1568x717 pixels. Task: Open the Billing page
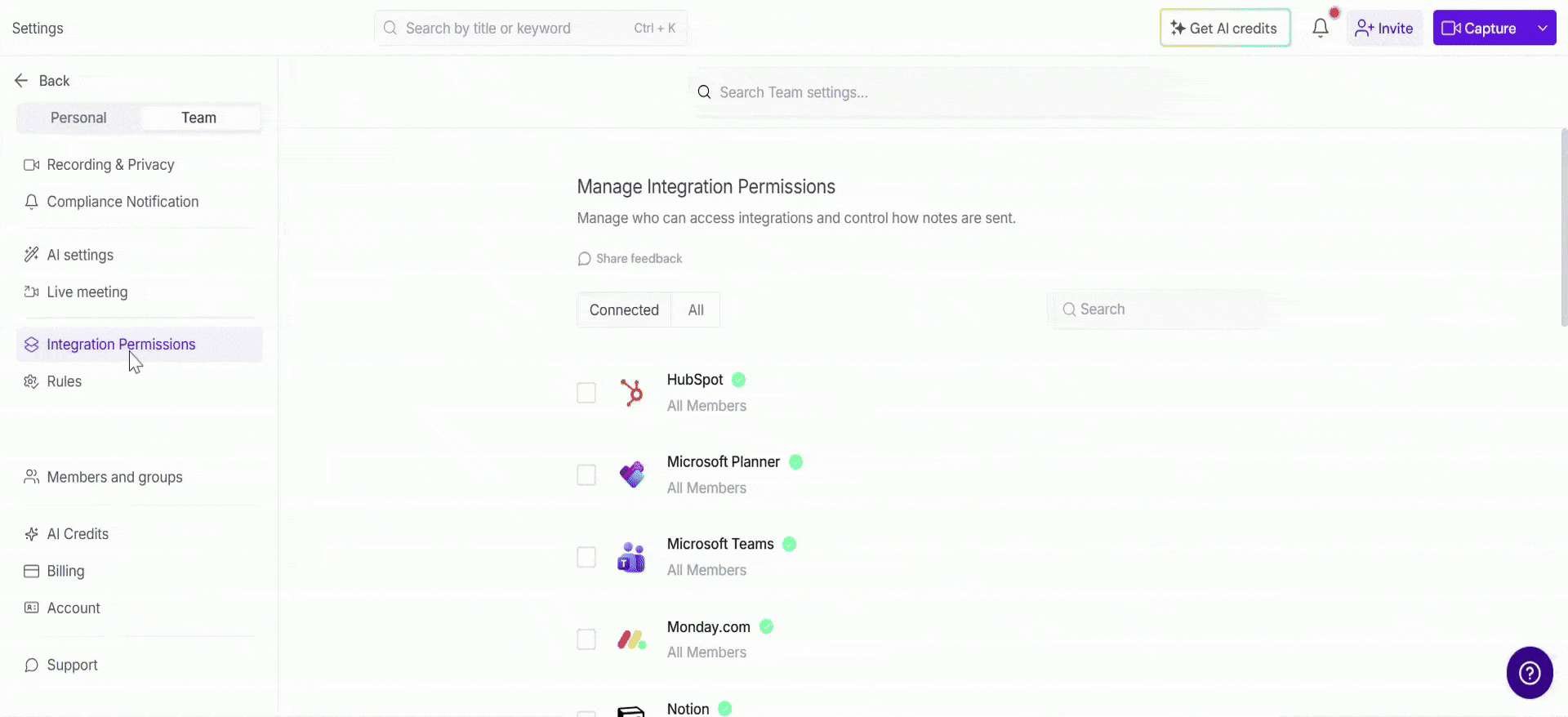click(140, 571)
